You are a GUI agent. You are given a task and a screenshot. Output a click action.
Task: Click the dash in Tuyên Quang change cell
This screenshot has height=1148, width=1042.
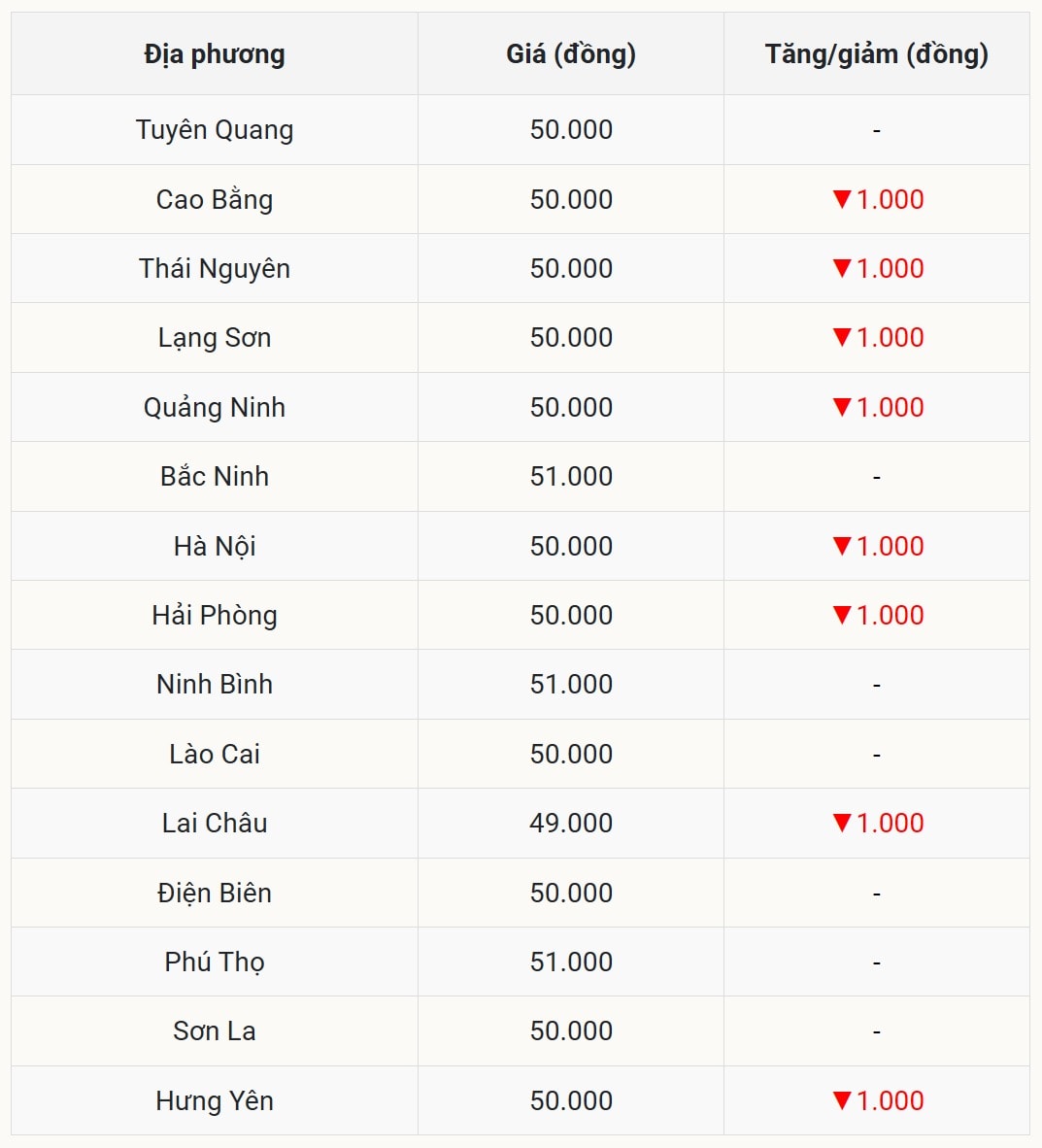tap(876, 130)
